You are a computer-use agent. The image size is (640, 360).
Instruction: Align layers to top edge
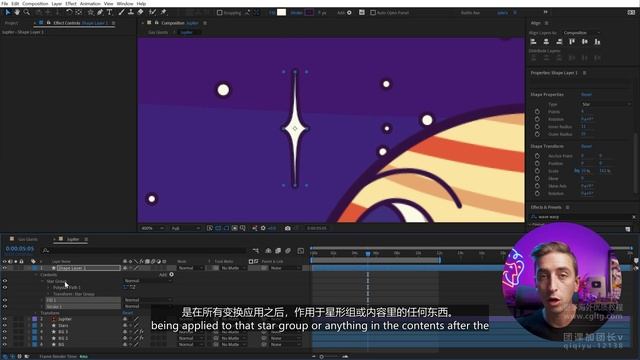coord(572,42)
